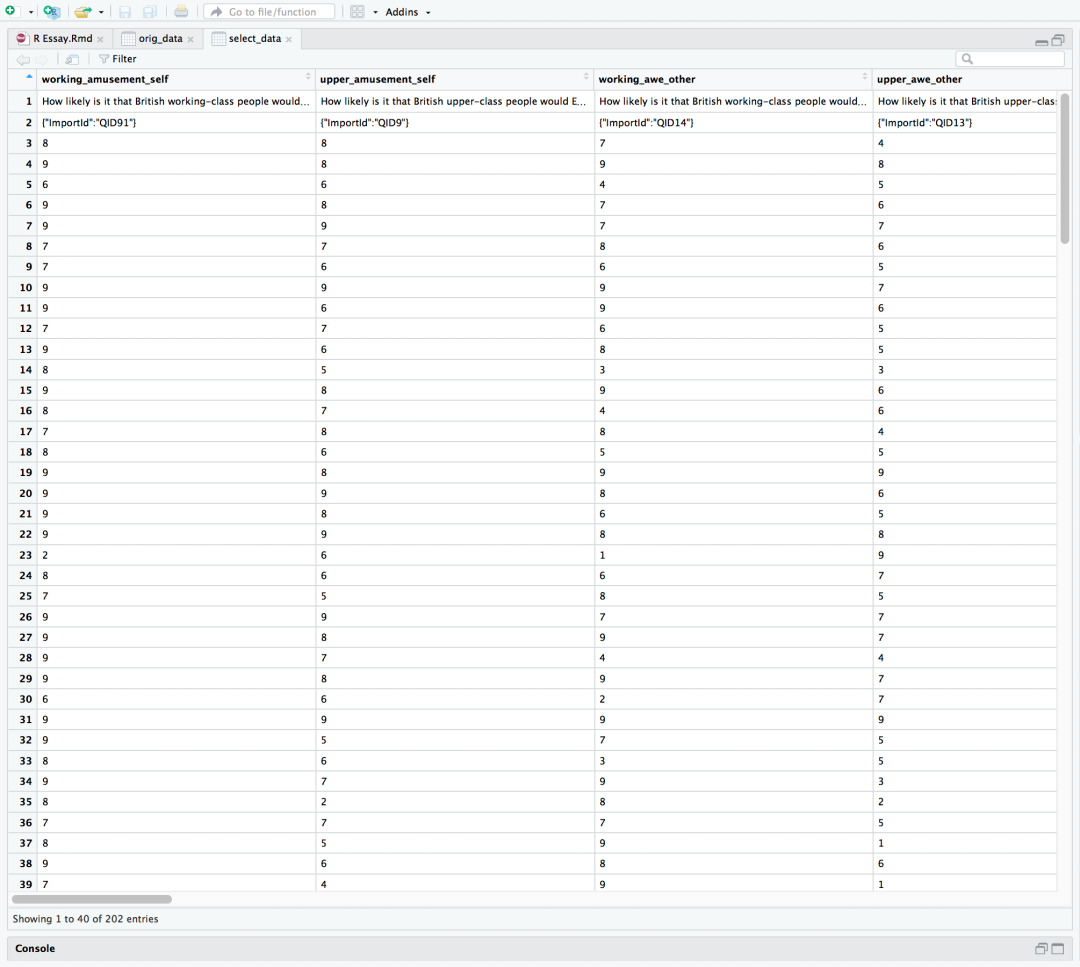1080x967 pixels.
Task: Show data viewer in new window
Action: pos(72,59)
